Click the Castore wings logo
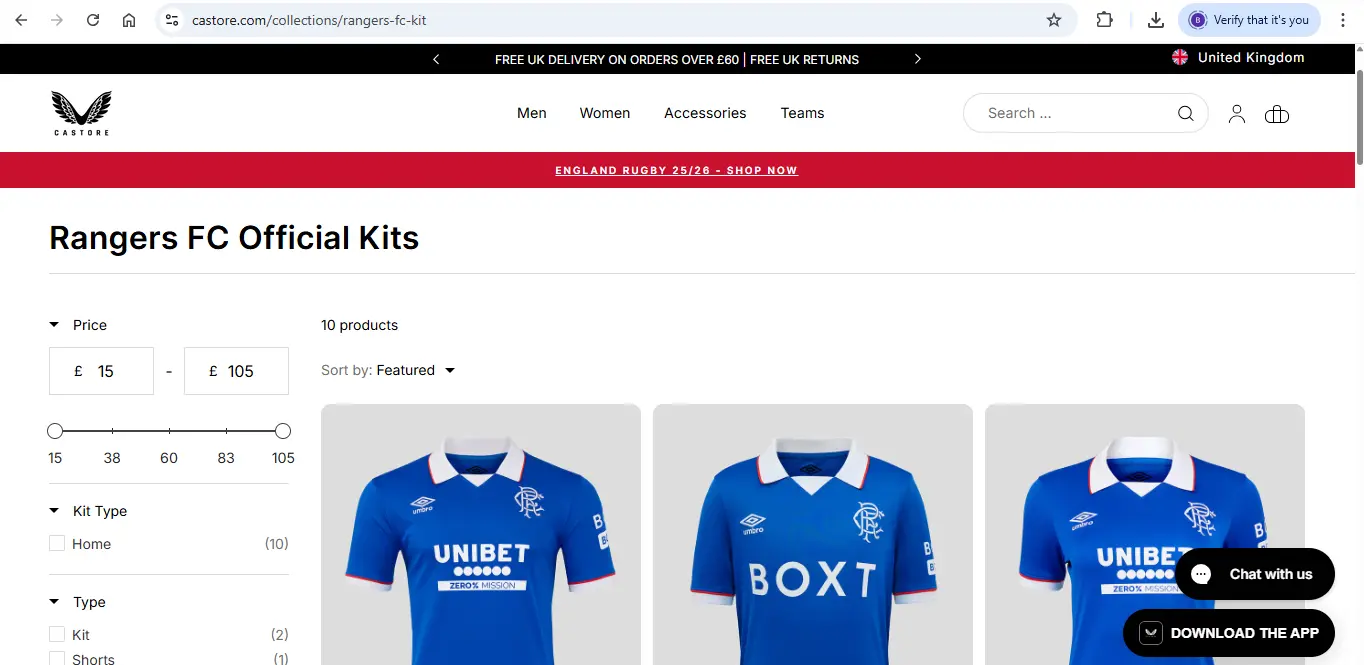Image resolution: width=1364 pixels, height=665 pixels. [x=81, y=112]
